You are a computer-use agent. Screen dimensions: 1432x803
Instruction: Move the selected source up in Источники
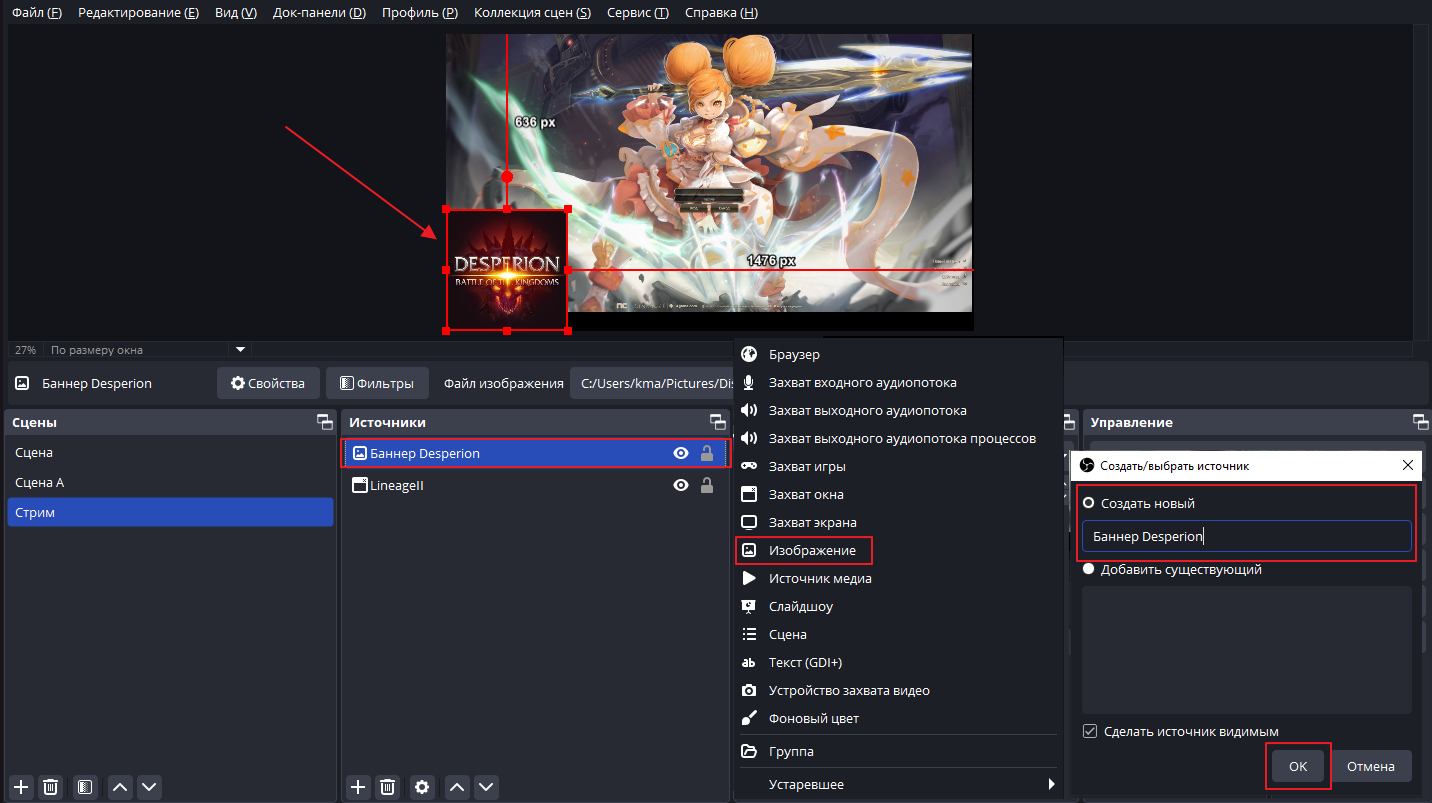(456, 787)
